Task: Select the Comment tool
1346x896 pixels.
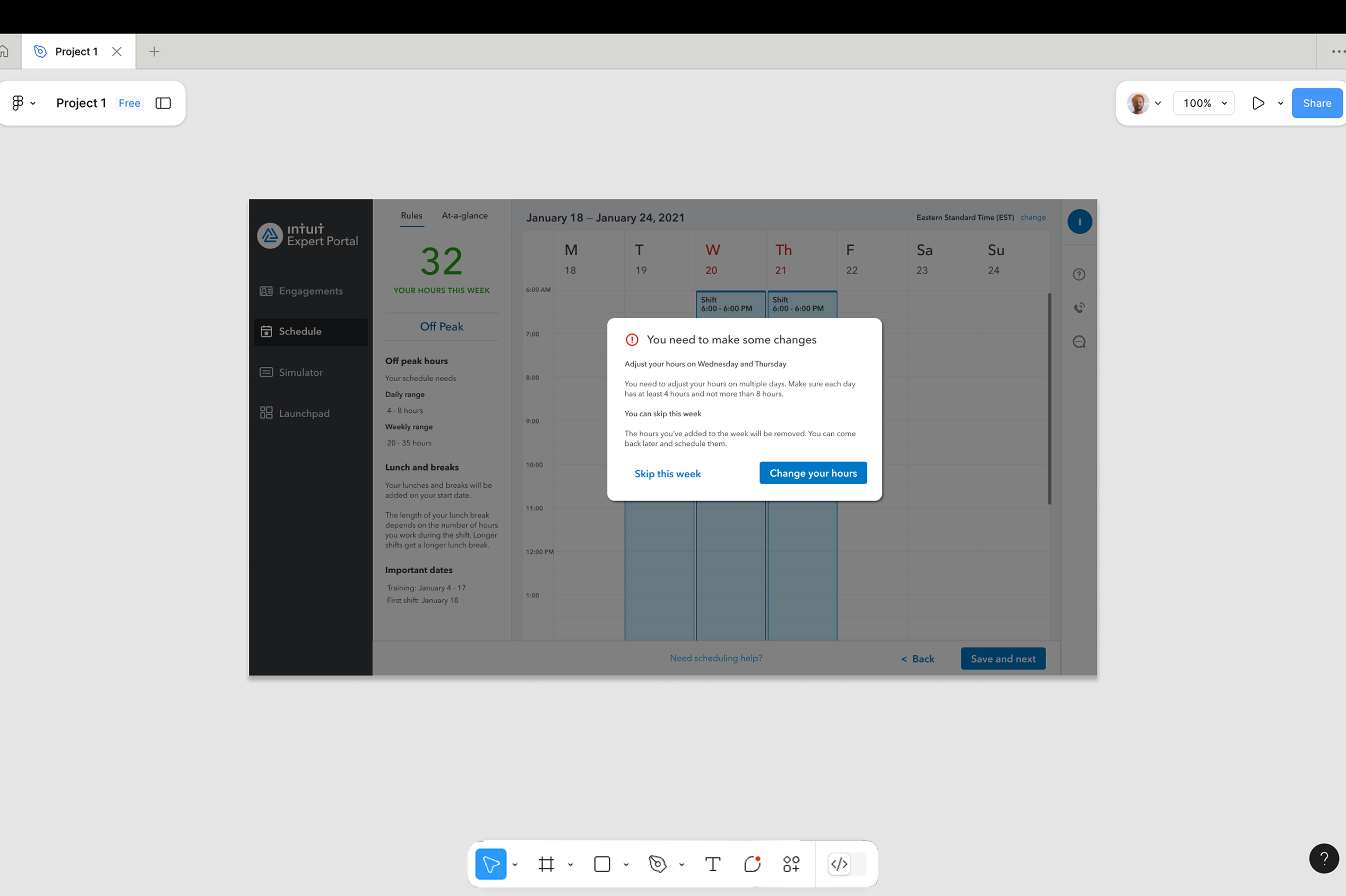Action: point(753,864)
